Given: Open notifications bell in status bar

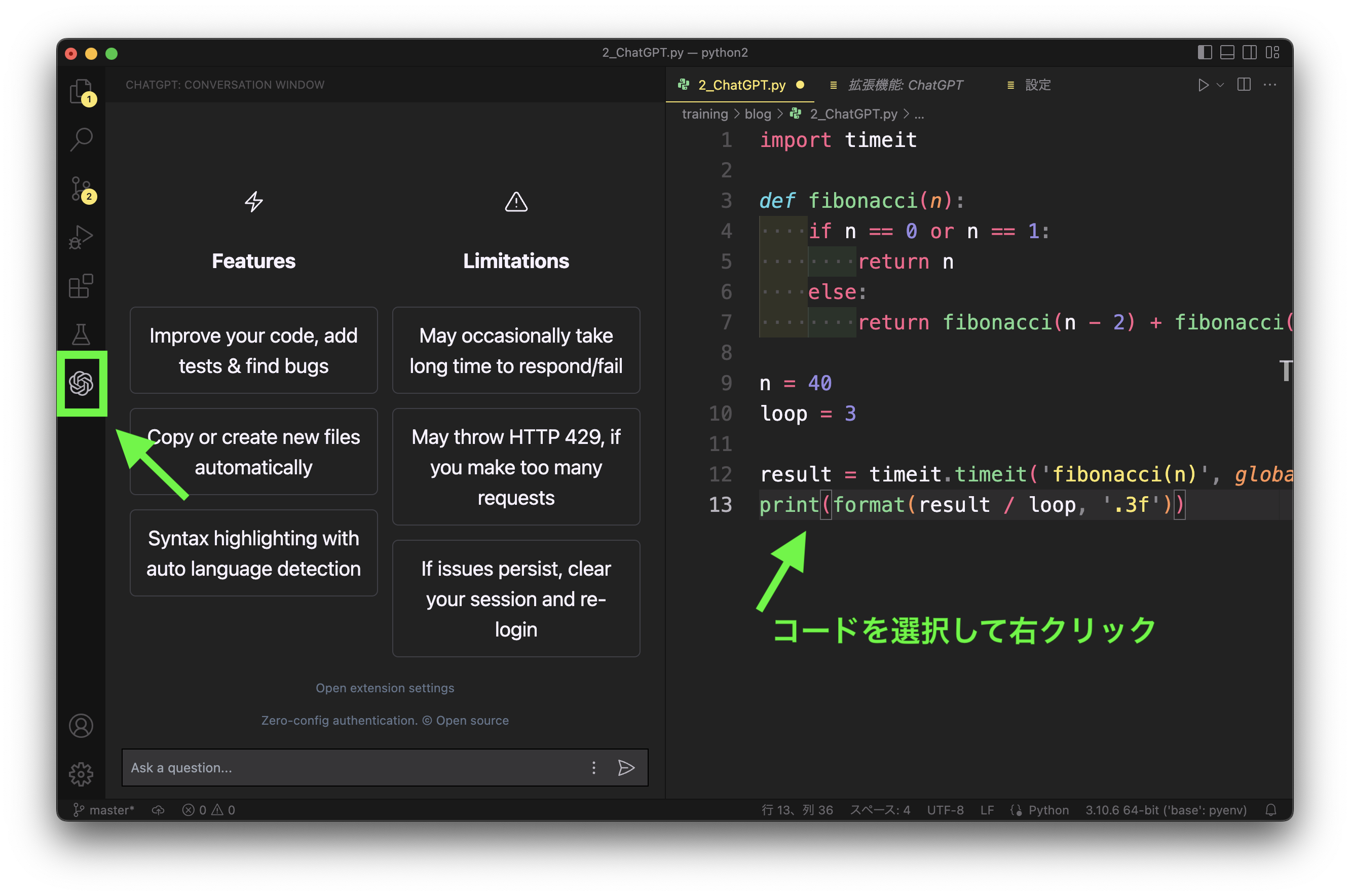Looking at the screenshot, I should [x=1270, y=810].
